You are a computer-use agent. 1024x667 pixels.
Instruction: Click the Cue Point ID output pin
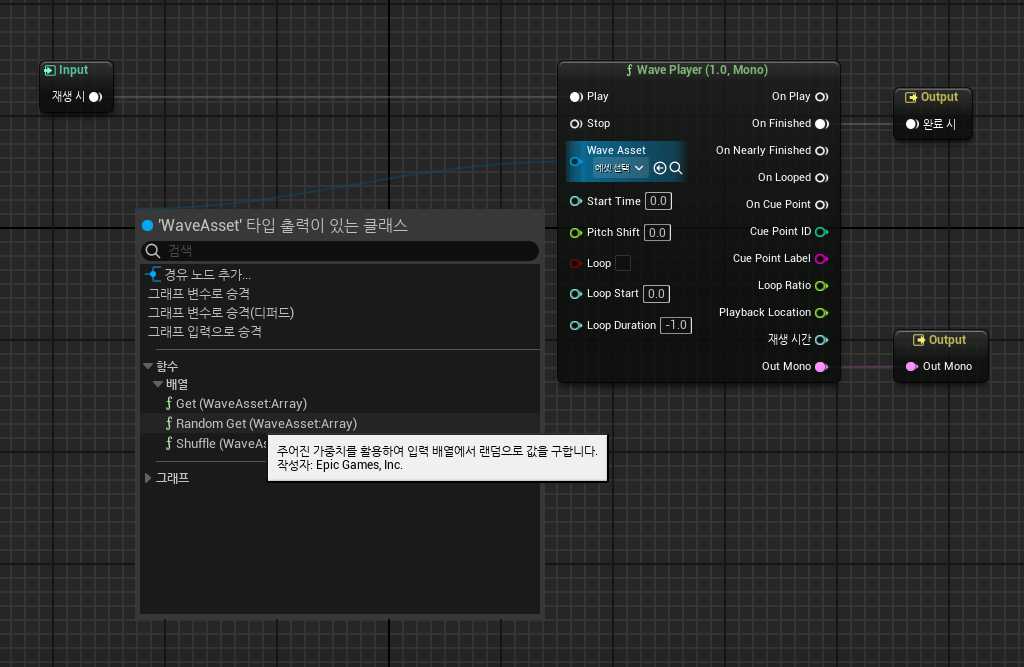pyautogui.click(x=822, y=232)
